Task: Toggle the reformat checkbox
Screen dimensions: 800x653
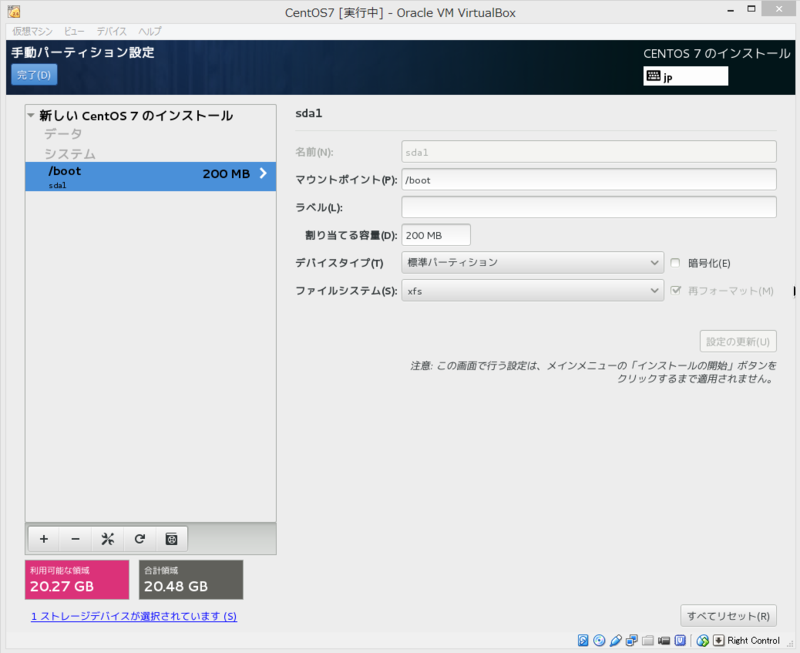Action: [678, 289]
